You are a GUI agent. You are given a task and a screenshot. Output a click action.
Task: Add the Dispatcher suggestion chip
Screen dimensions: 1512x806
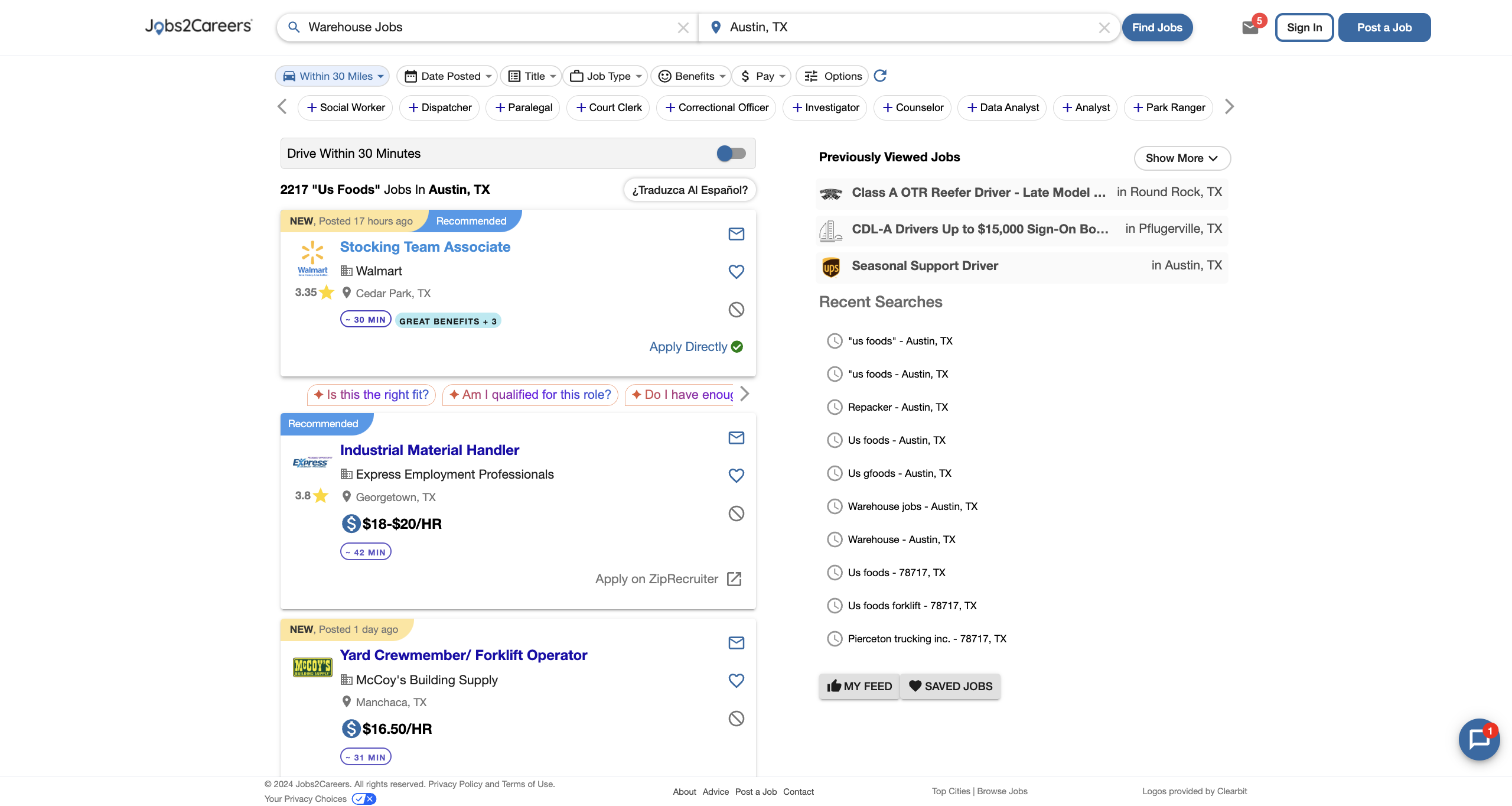coord(439,108)
